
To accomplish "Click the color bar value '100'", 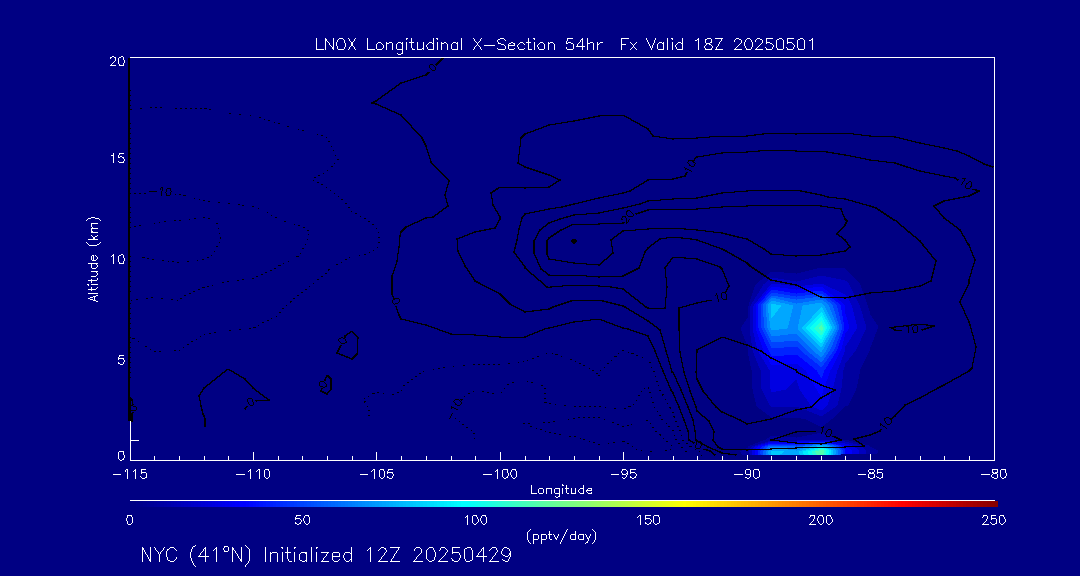I will [x=476, y=520].
